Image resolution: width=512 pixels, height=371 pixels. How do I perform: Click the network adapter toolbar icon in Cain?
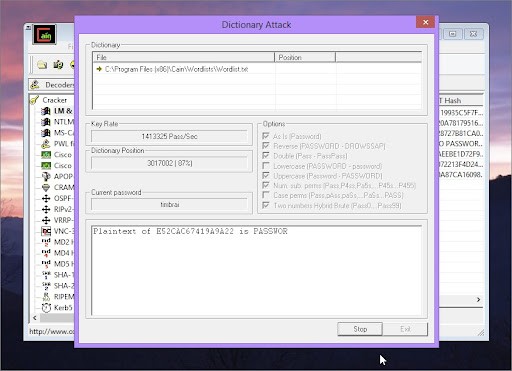pos(58,64)
